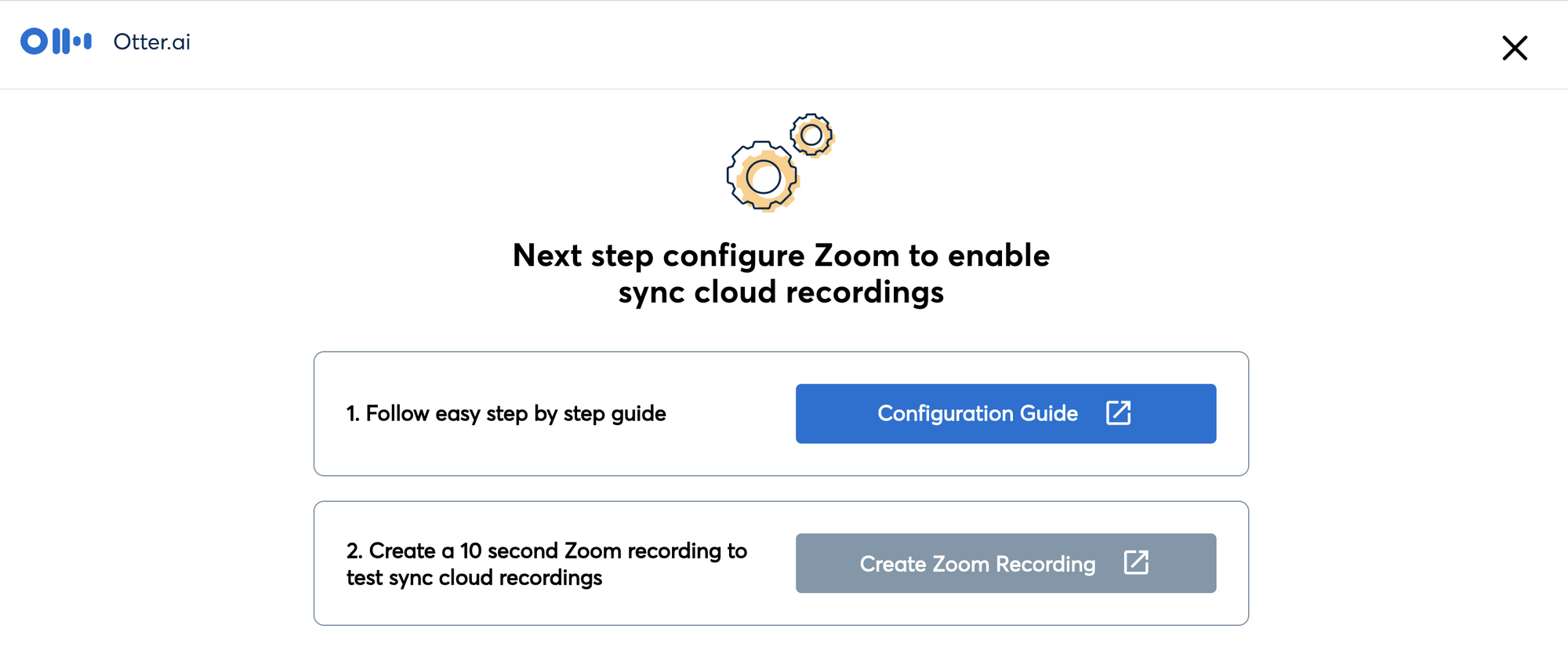Click the "Follow easy step by step guide" text
This screenshot has width=1568, height=672.
(515, 413)
